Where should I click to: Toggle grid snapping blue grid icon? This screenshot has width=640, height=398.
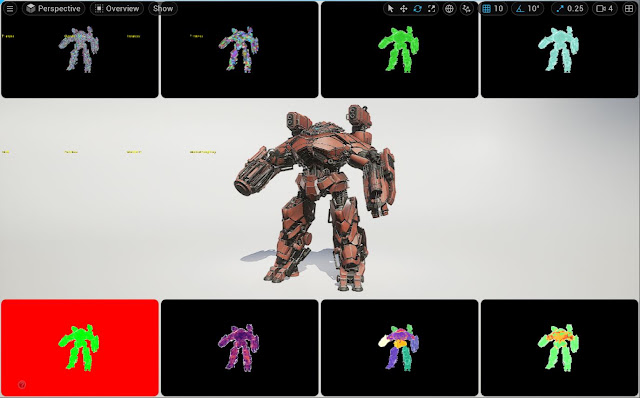click(x=486, y=9)
